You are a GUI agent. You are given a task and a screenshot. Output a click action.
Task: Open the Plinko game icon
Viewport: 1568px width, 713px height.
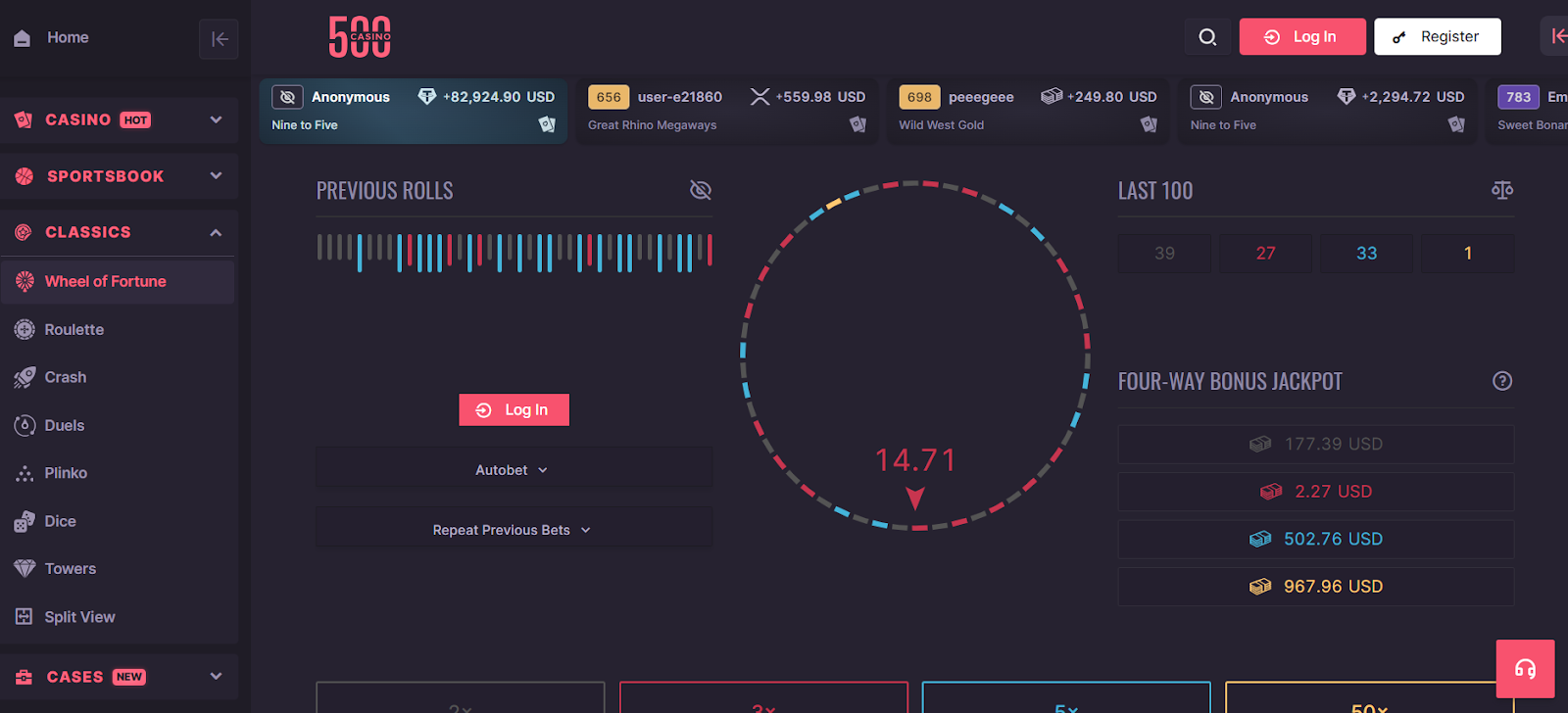[x=24, y=474]
